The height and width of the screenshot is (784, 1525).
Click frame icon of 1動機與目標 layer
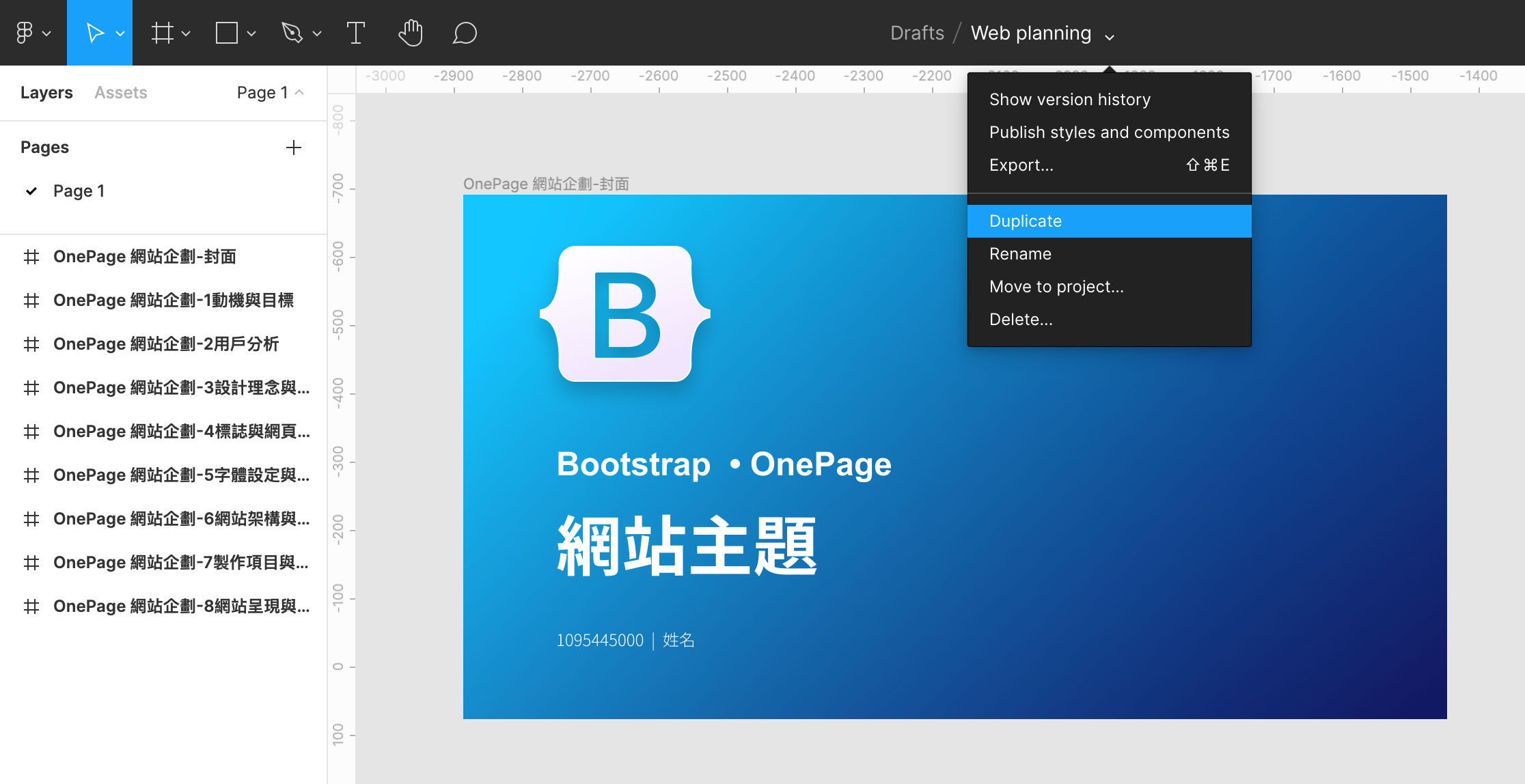(x=31, y=300)
